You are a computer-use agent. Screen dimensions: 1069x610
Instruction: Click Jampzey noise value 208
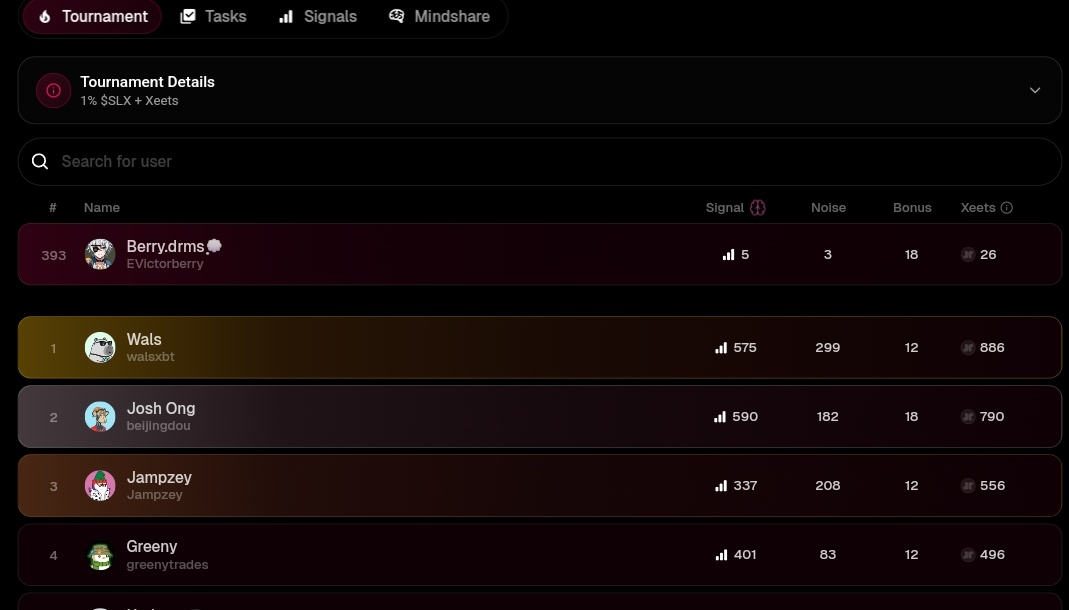click(x=828, y=485)
